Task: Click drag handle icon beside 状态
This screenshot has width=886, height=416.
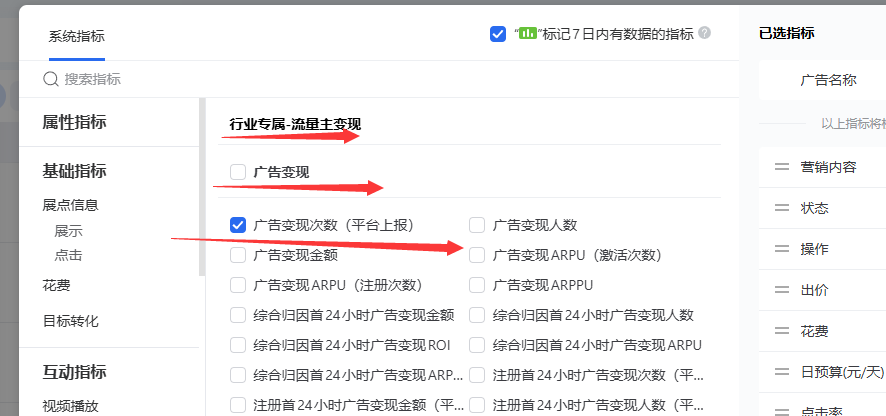Action: 781,208
